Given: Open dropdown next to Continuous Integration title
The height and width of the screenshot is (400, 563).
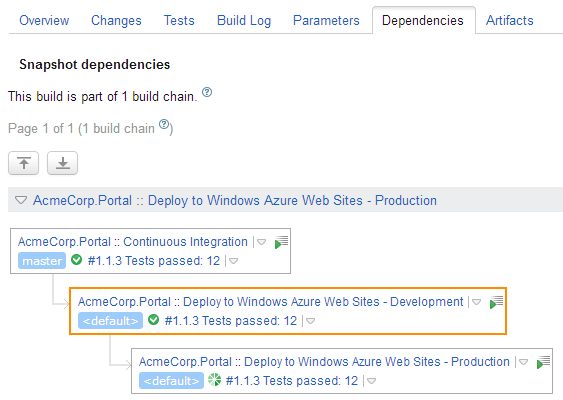Looking at the screenshot, I should (261, 242).
